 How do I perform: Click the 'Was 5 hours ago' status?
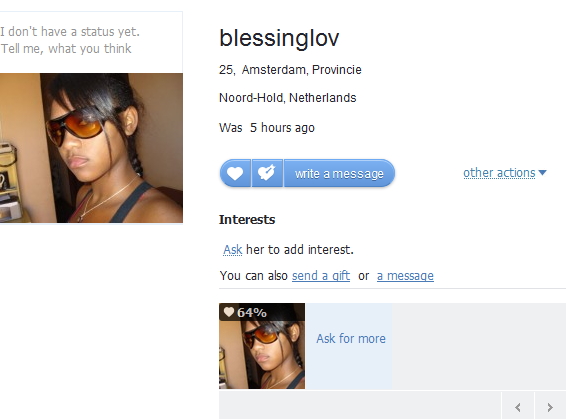pos(267,127)
